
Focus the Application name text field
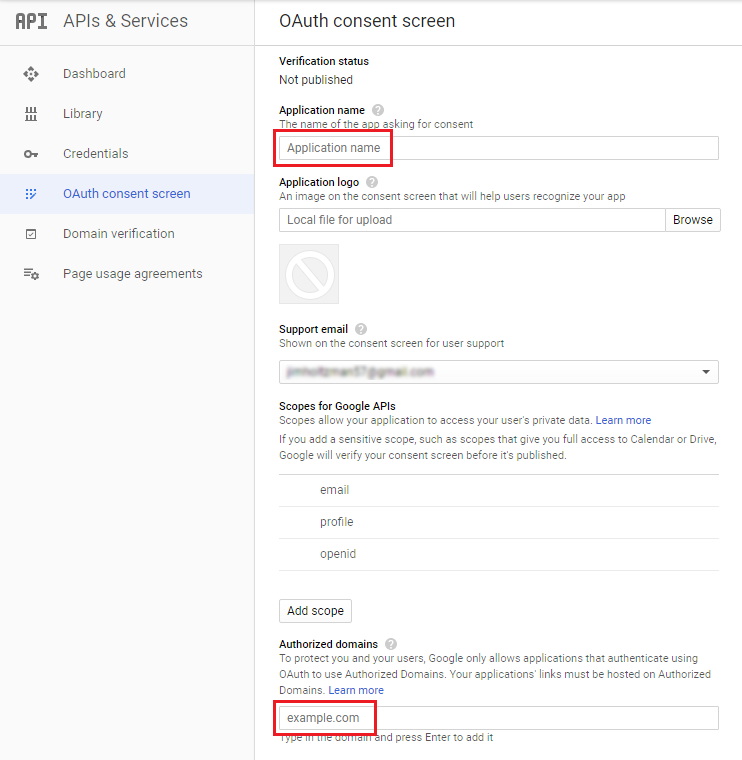click(499, 148)
